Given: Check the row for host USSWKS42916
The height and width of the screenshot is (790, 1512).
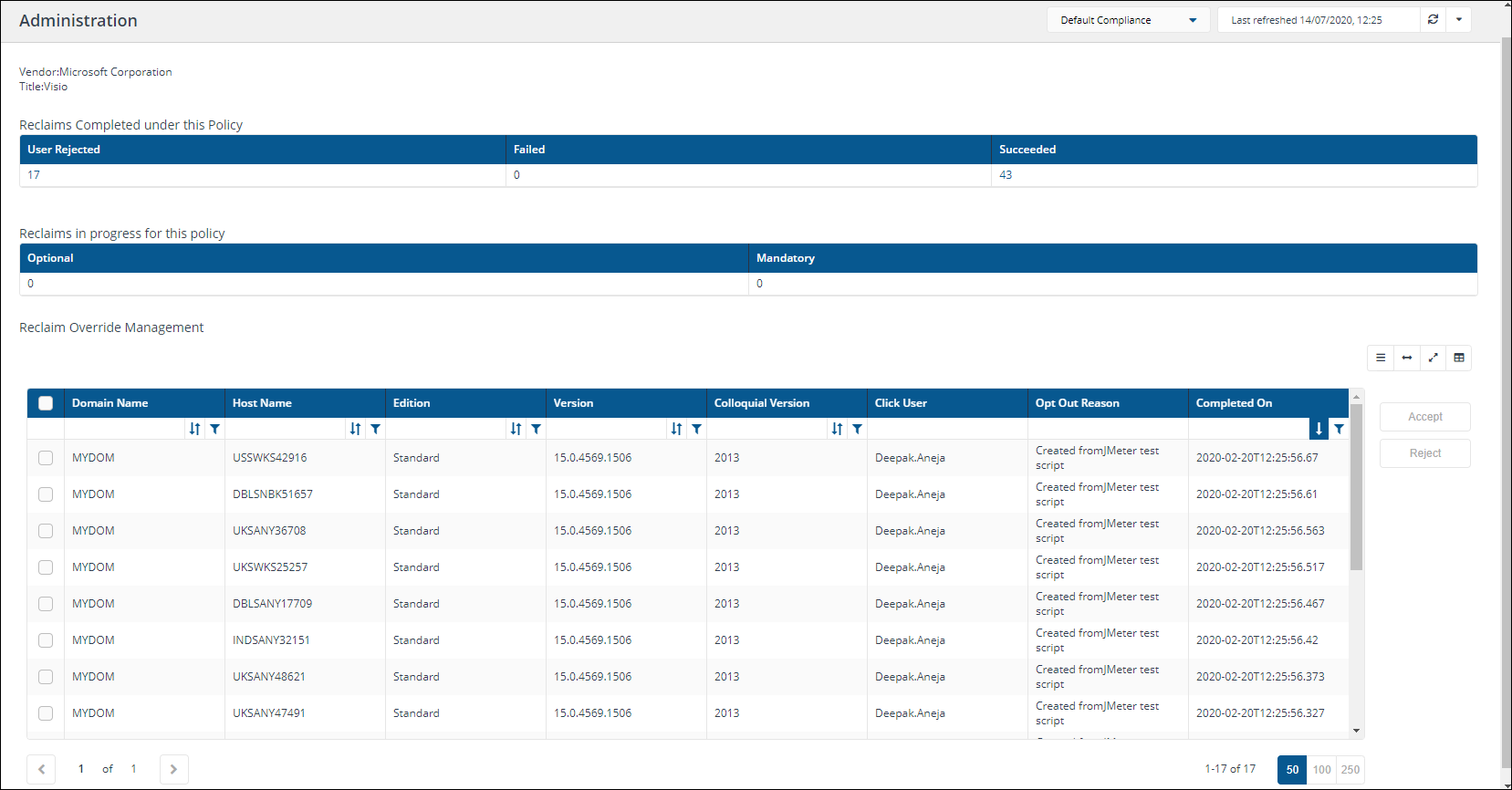Looking at the screenshot, I should (46, 458).
